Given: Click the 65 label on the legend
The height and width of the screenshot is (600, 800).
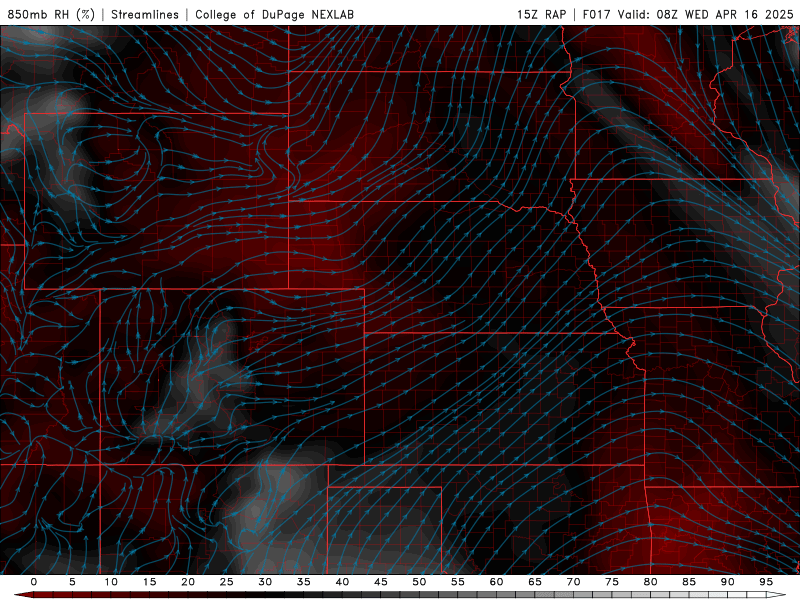Looking at the screenshot, I should [x=535, y=582].
